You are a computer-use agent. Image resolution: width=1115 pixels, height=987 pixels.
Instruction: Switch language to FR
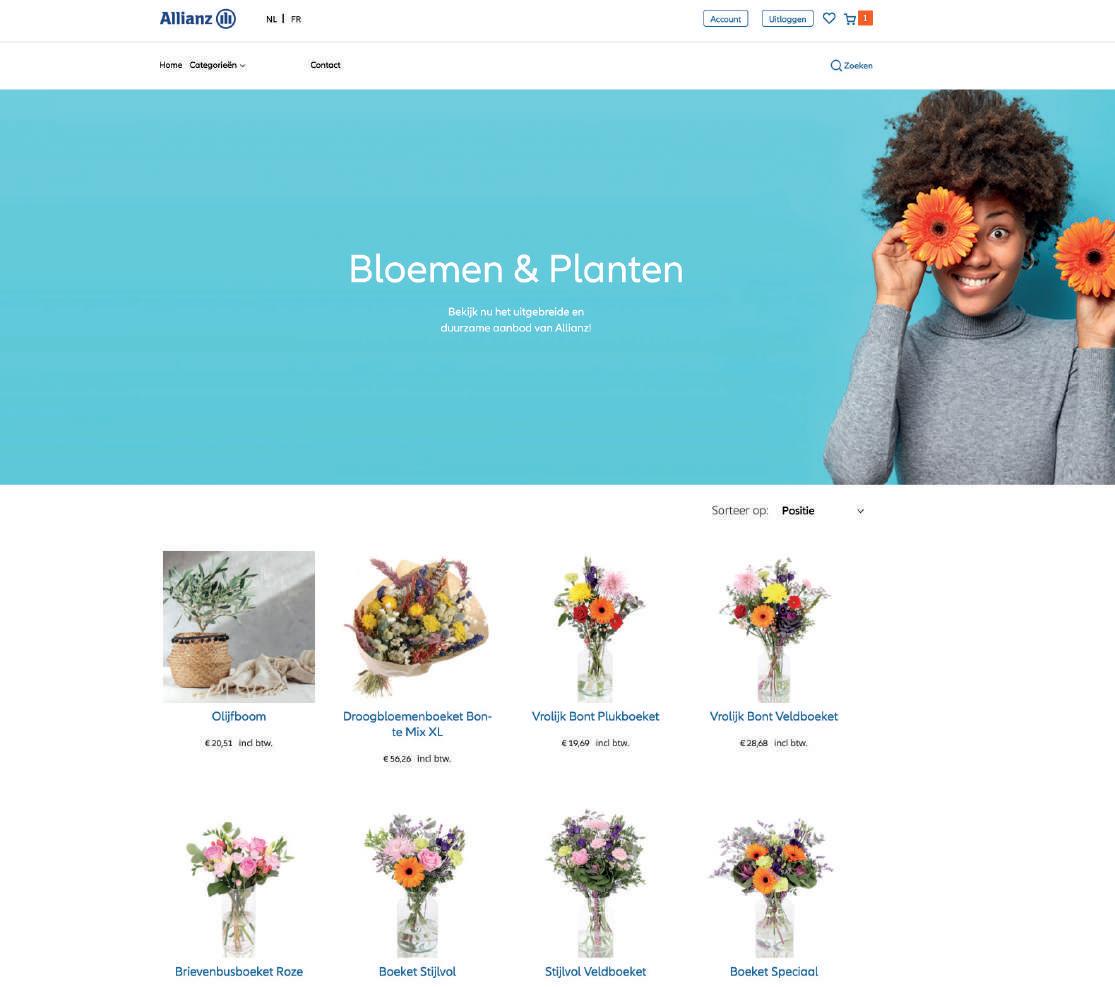(296, 19)
